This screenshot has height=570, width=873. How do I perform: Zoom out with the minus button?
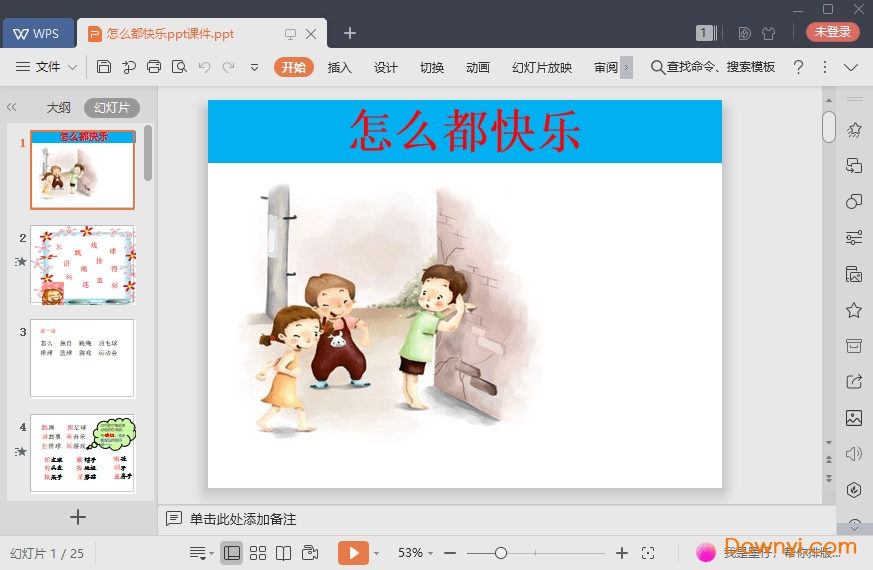pos(450,553)
